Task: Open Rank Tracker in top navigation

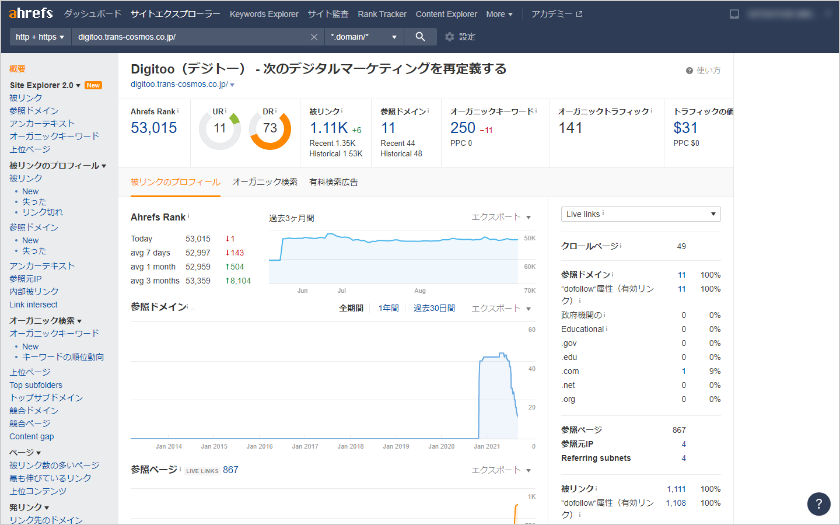Action: point(382,14)
